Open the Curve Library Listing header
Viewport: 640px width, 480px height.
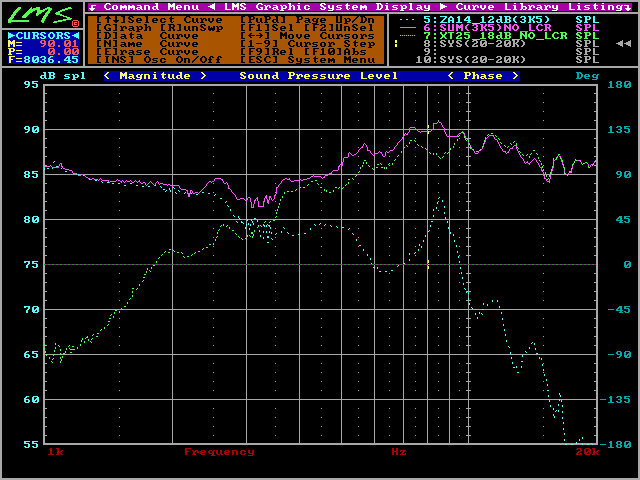point(539,7)
